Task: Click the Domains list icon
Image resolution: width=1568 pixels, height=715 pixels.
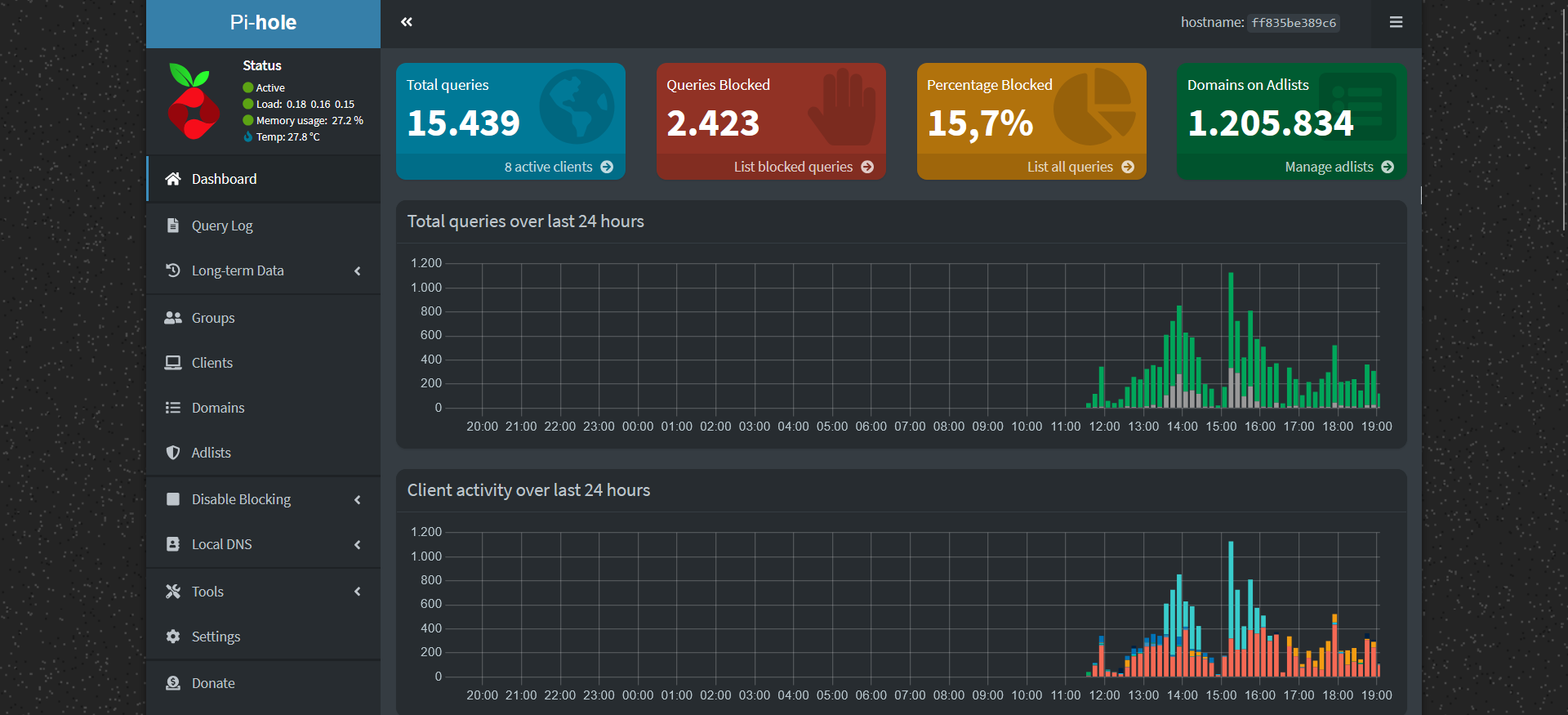Action: [x=173, y=408]
